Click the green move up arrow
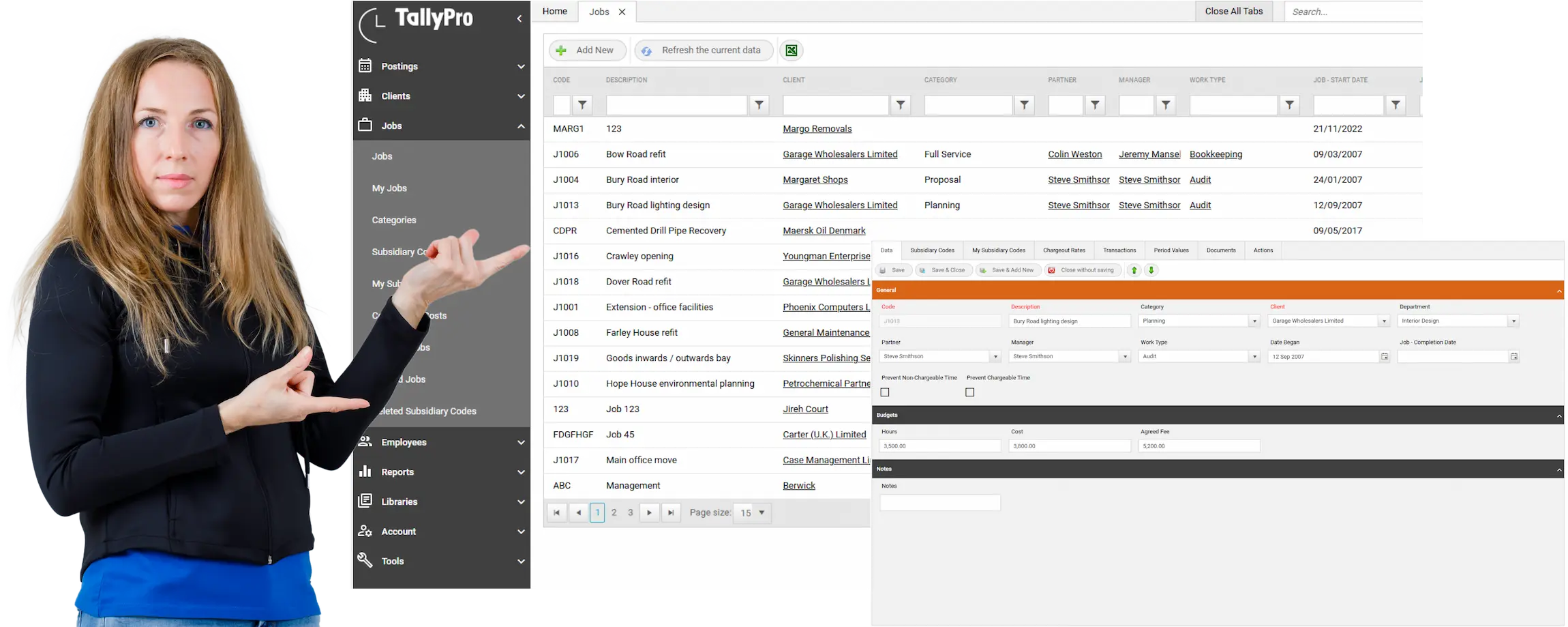Viewport: 1568px width, 627px height. click(1134, 270)
